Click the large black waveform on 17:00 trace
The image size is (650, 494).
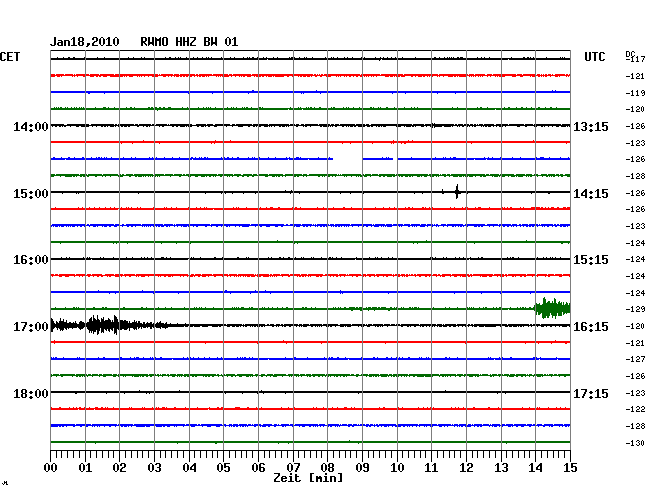[110, 325]
